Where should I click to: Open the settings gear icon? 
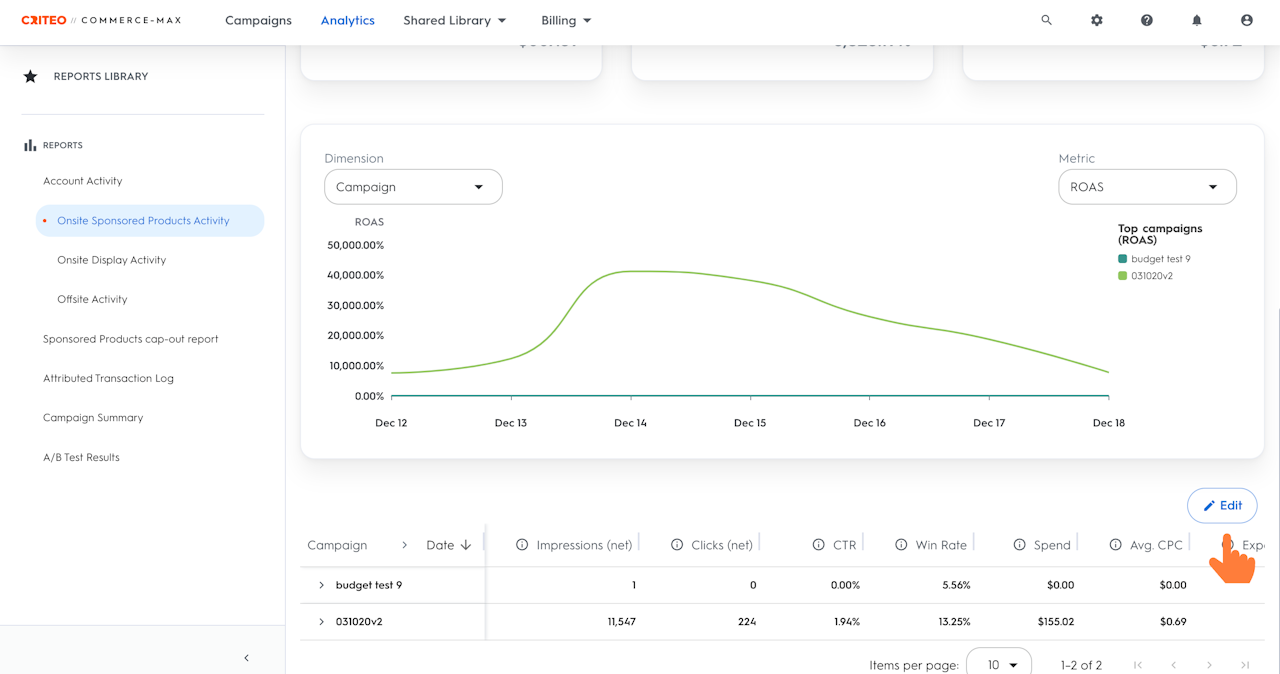1096,20
